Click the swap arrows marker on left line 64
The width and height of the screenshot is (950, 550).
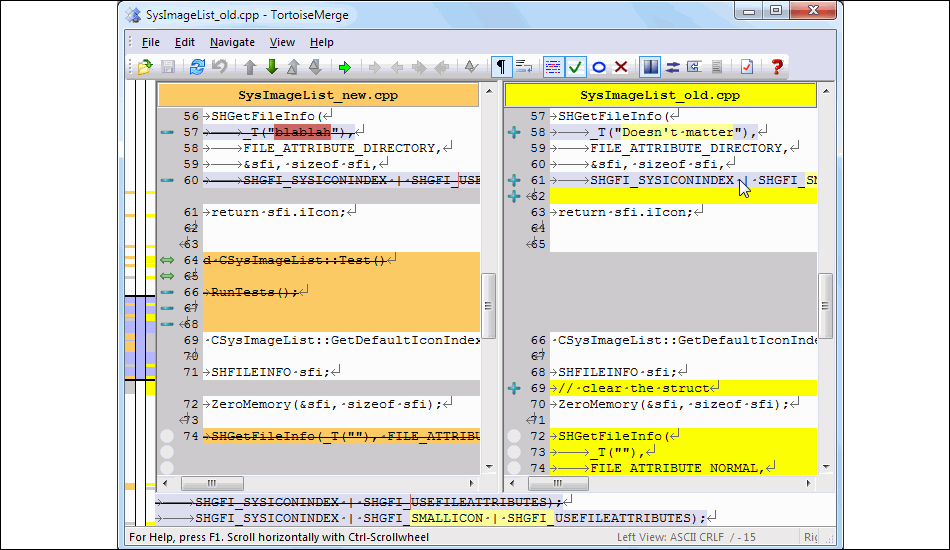coord(167,260)
